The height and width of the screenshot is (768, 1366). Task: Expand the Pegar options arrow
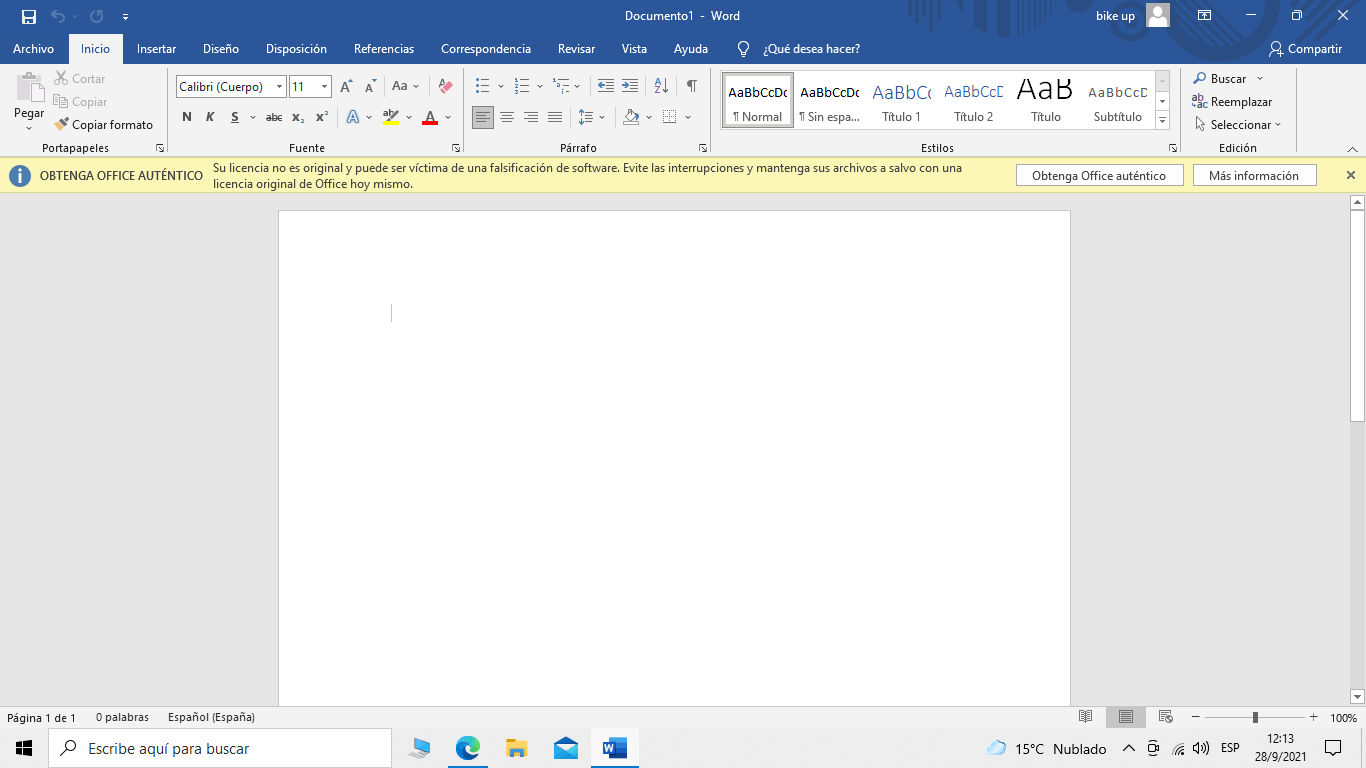pyautogui.click(x=29, y=128)
